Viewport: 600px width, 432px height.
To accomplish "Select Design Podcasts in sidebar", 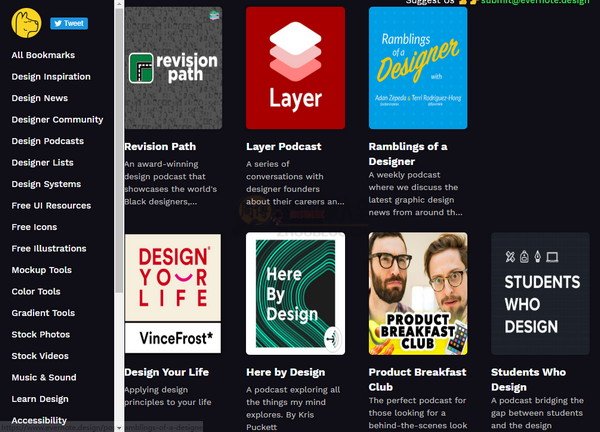I will point(47,141).
